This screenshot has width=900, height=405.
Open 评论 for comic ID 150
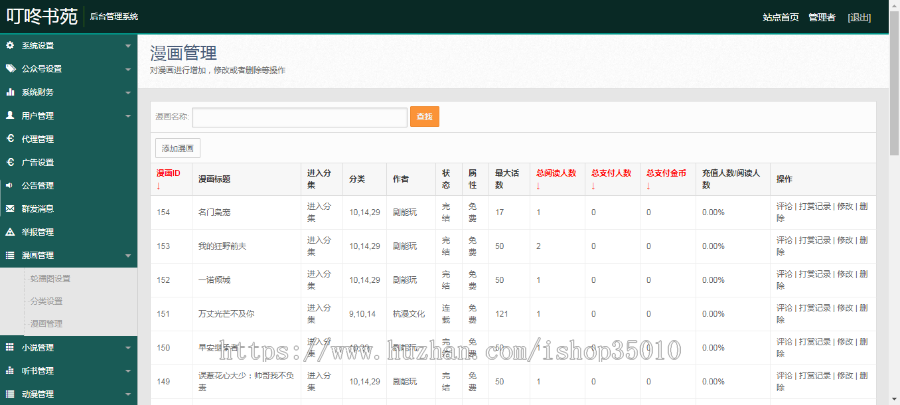tap(784, 342)
